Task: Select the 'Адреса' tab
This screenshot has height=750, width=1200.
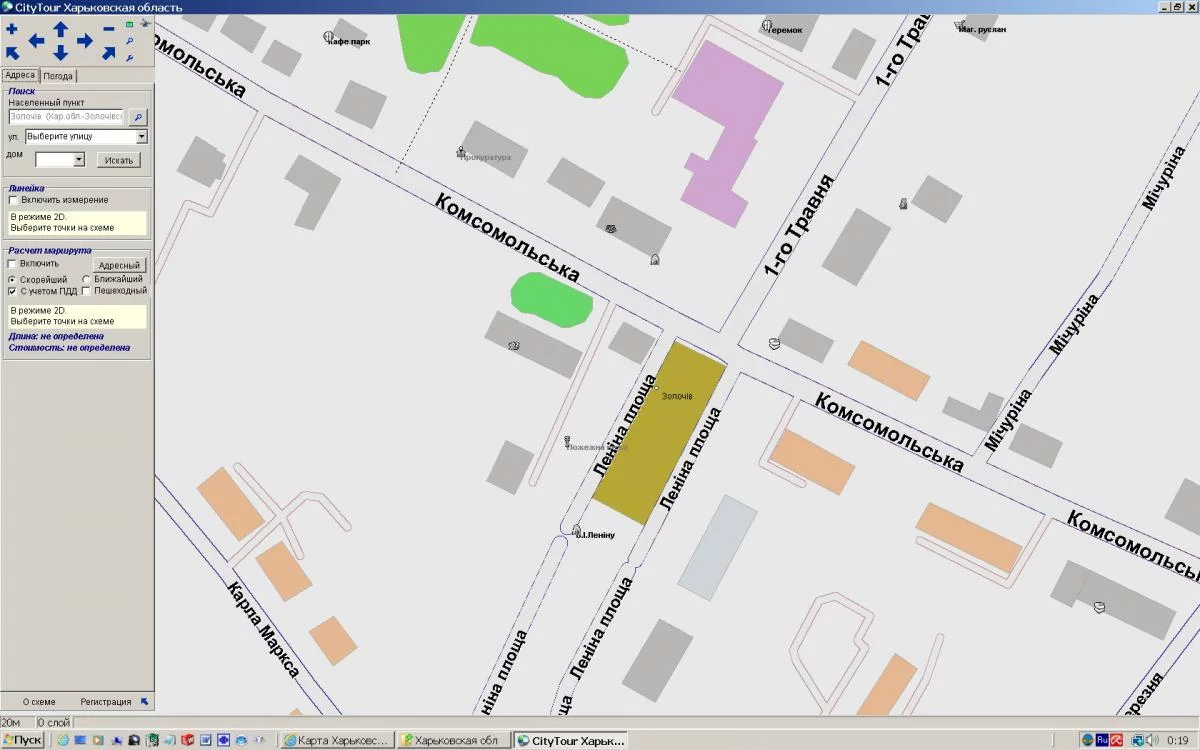Action: tap(20, 75)
